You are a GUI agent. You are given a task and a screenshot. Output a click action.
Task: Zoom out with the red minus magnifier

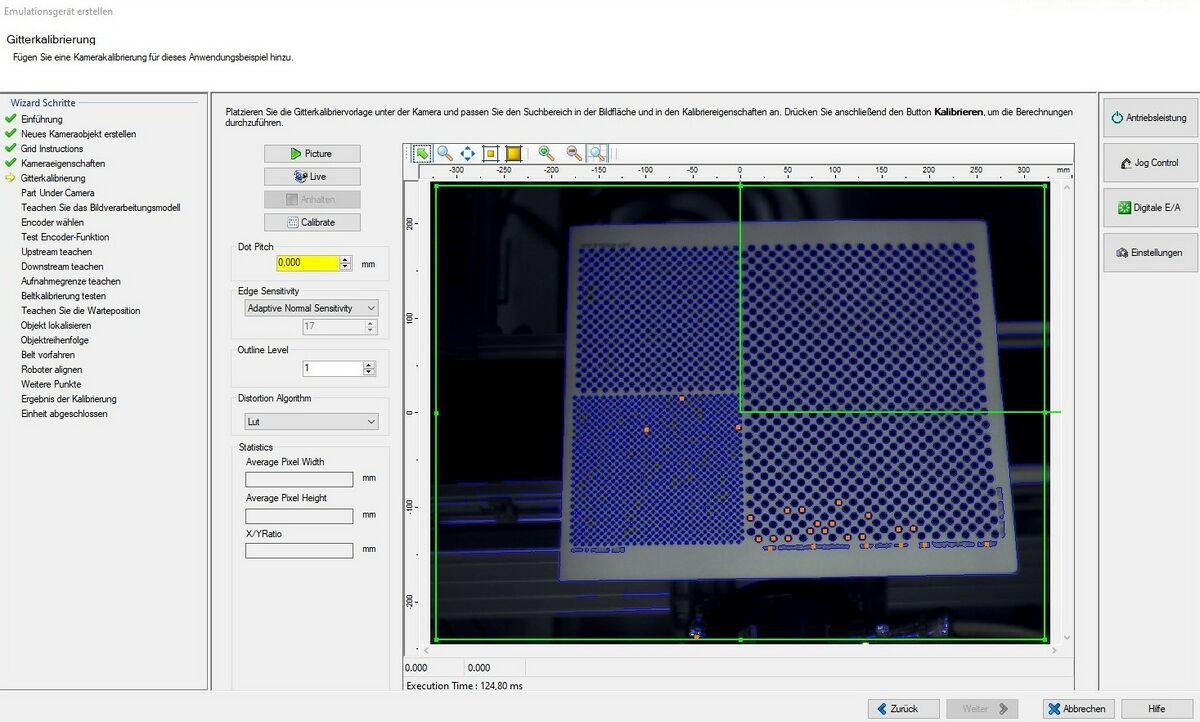point(574,153)
